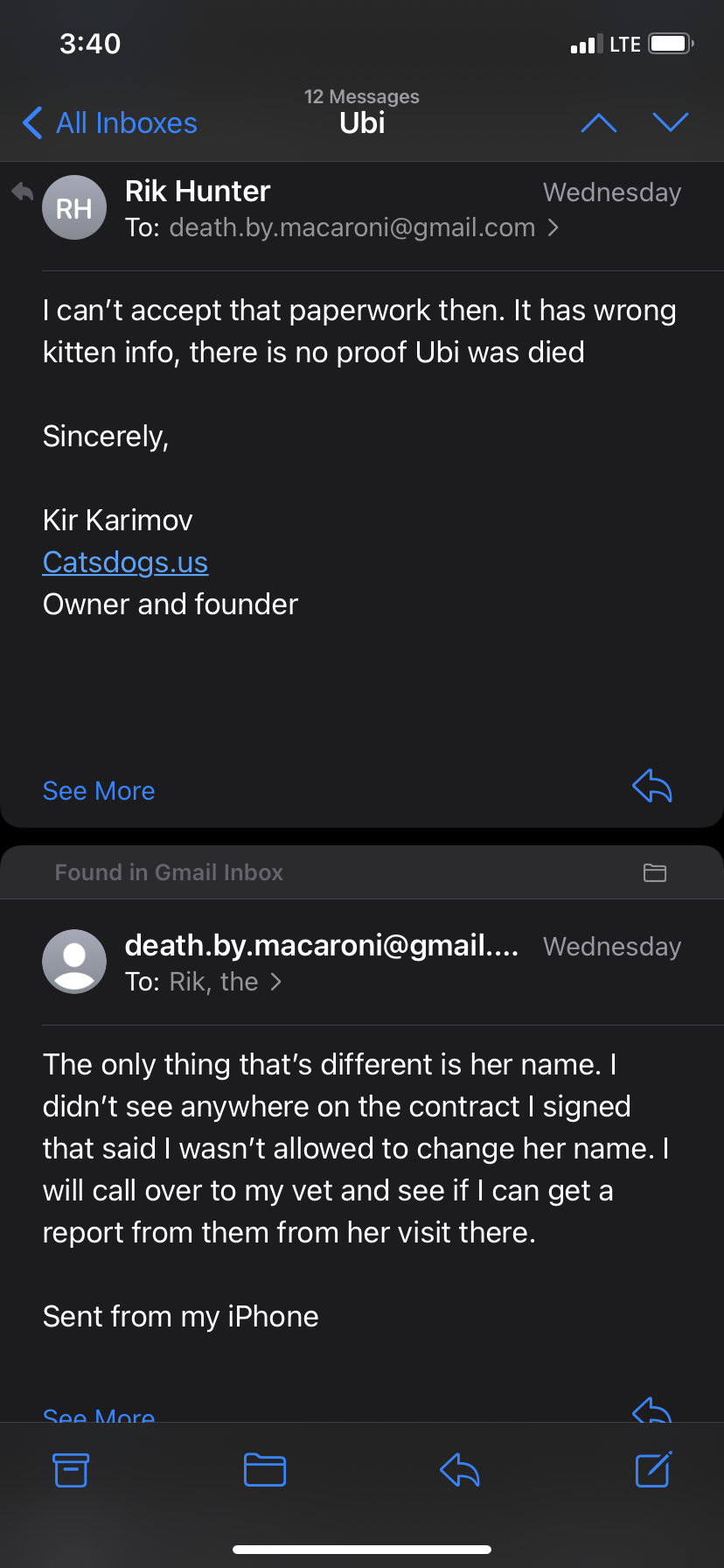
Task: Reply using the bottom toolbar arrow
Action: click(460, 1470)
